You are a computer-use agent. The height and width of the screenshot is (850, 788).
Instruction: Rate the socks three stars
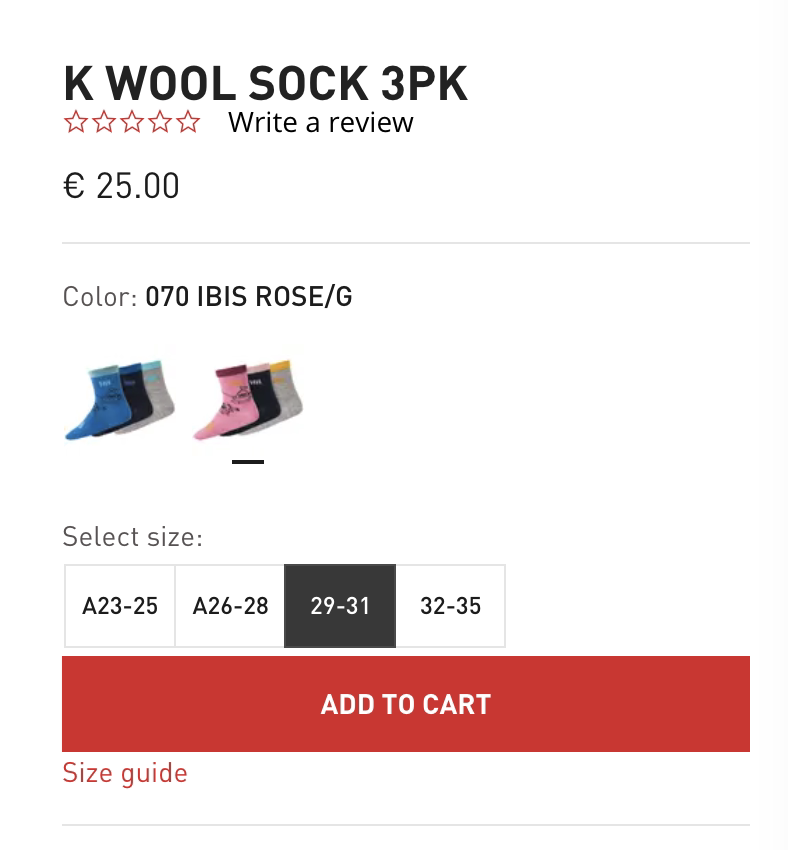click(131, 123)
